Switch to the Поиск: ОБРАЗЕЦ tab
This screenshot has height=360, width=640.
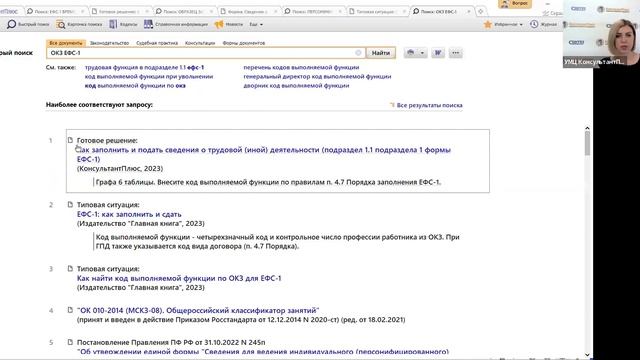(x=184, y=11)
